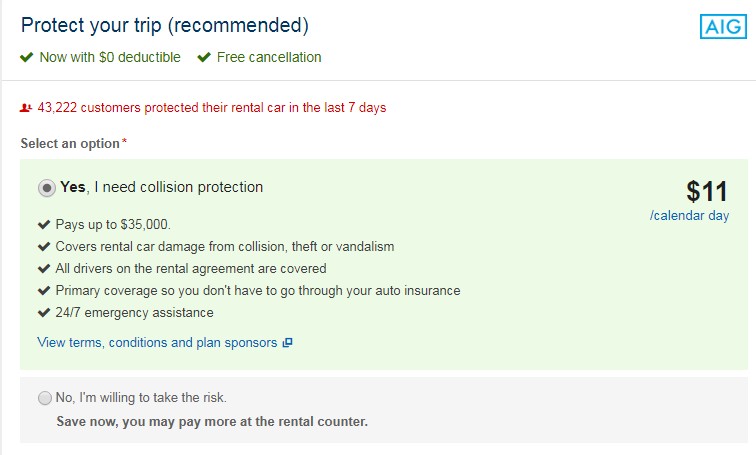
Task: Click the checkmark beside Pays up to $35,000
Action: [44, 225]
